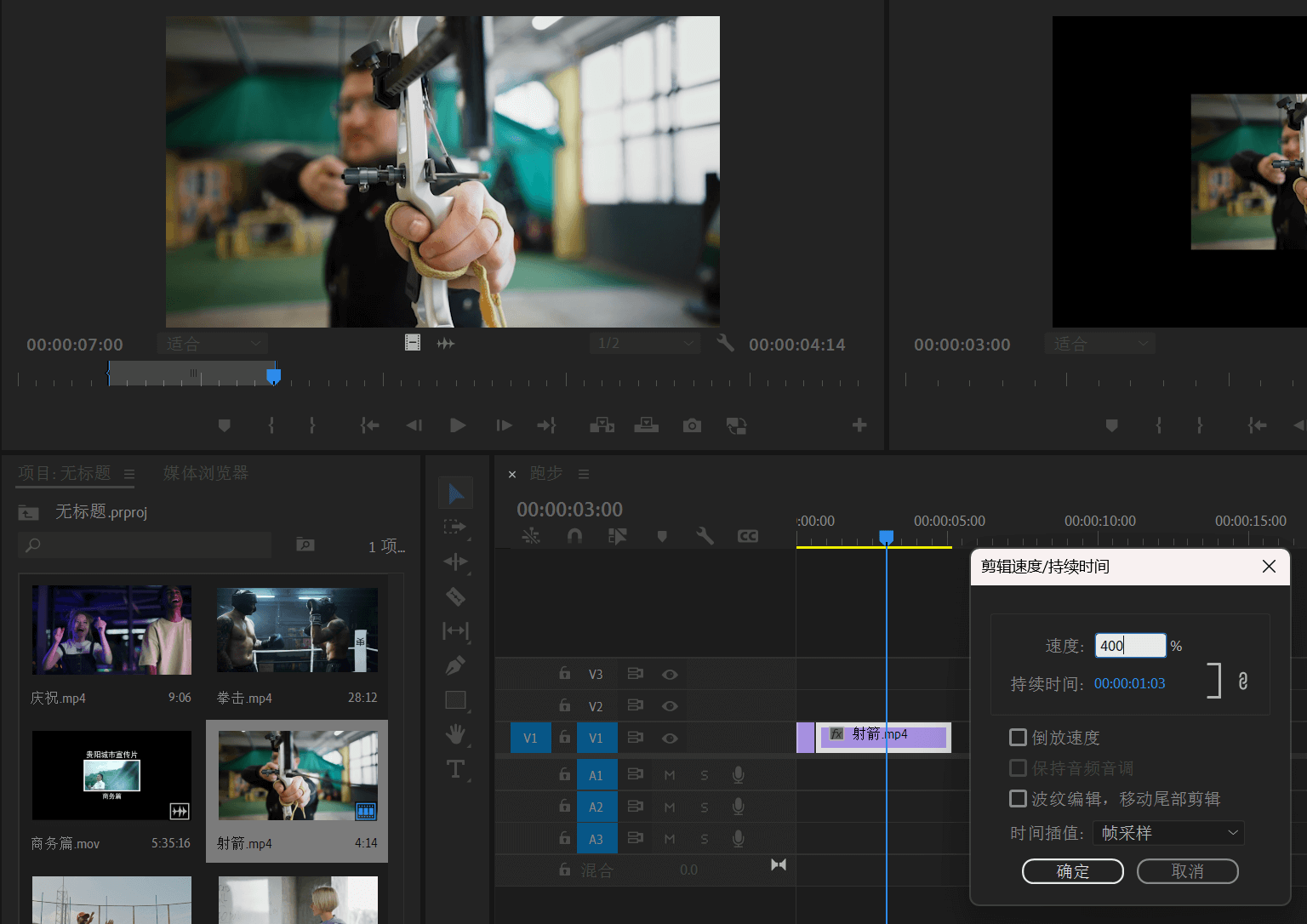The width and height of the screenshot is (1307, 924).
Task: Click Export Frame camera in source monitor
Action: click(692, 425)
